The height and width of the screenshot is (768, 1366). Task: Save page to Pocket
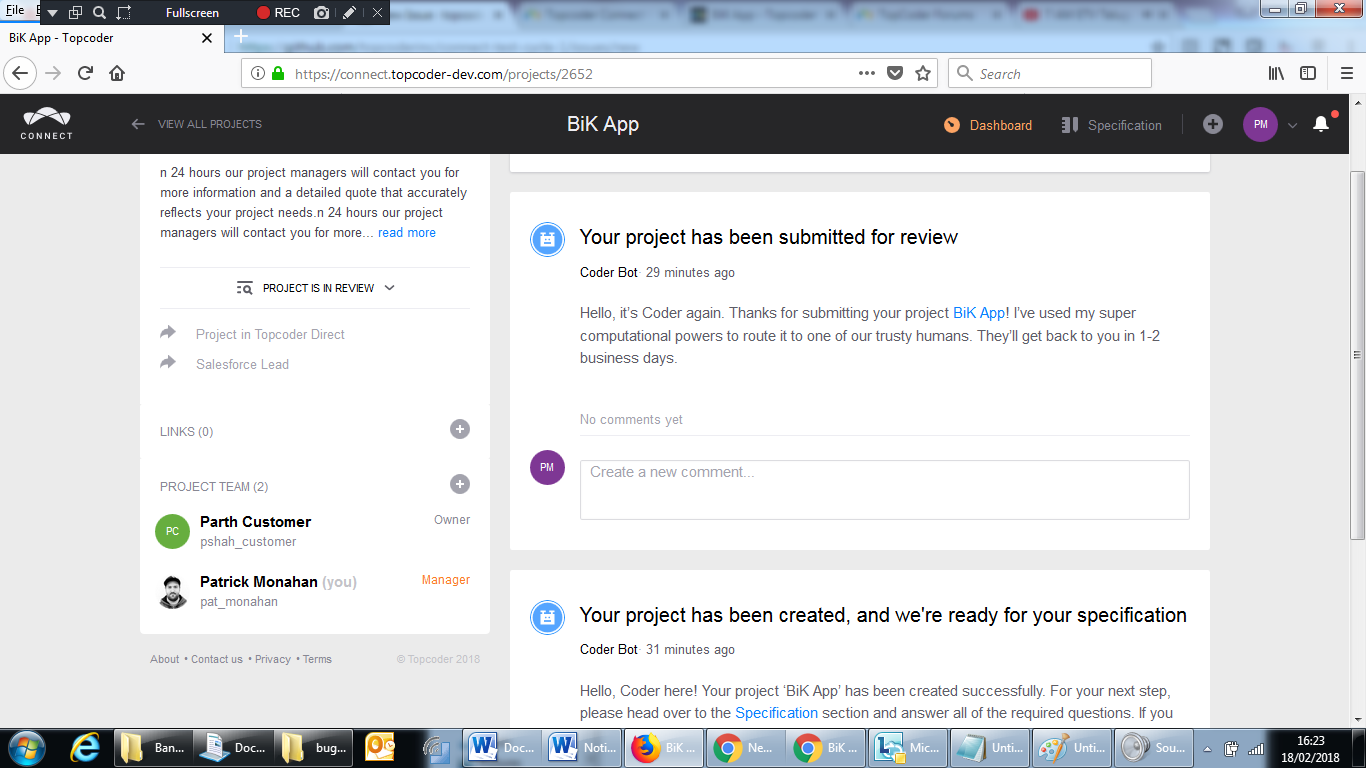pos(895,73)
